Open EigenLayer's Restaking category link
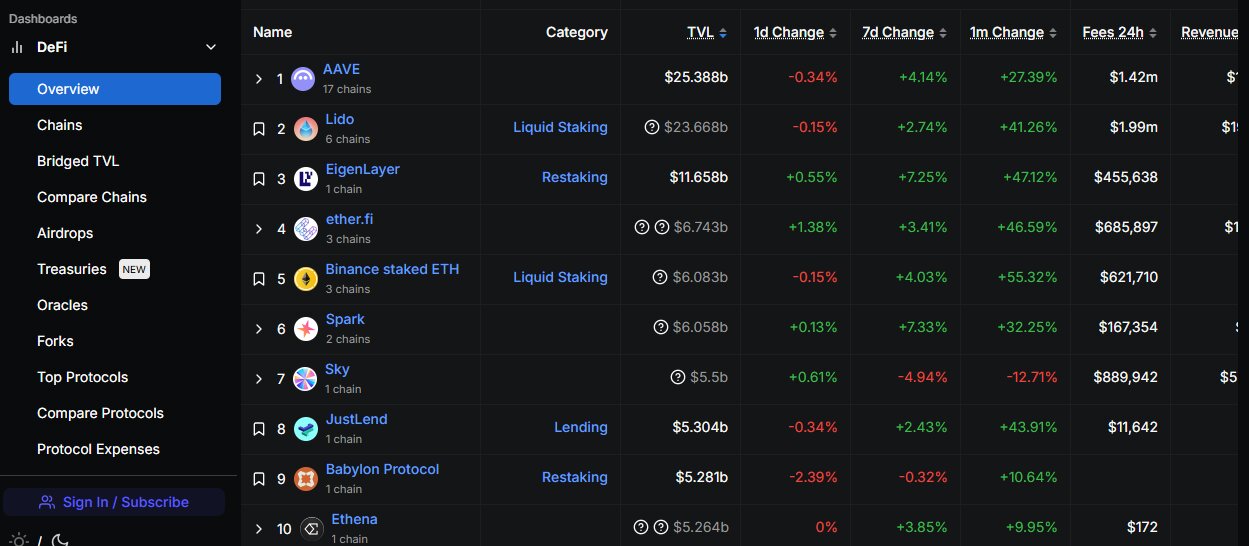1249x546 pixels. pyautogui.click(x=575, y=177)
